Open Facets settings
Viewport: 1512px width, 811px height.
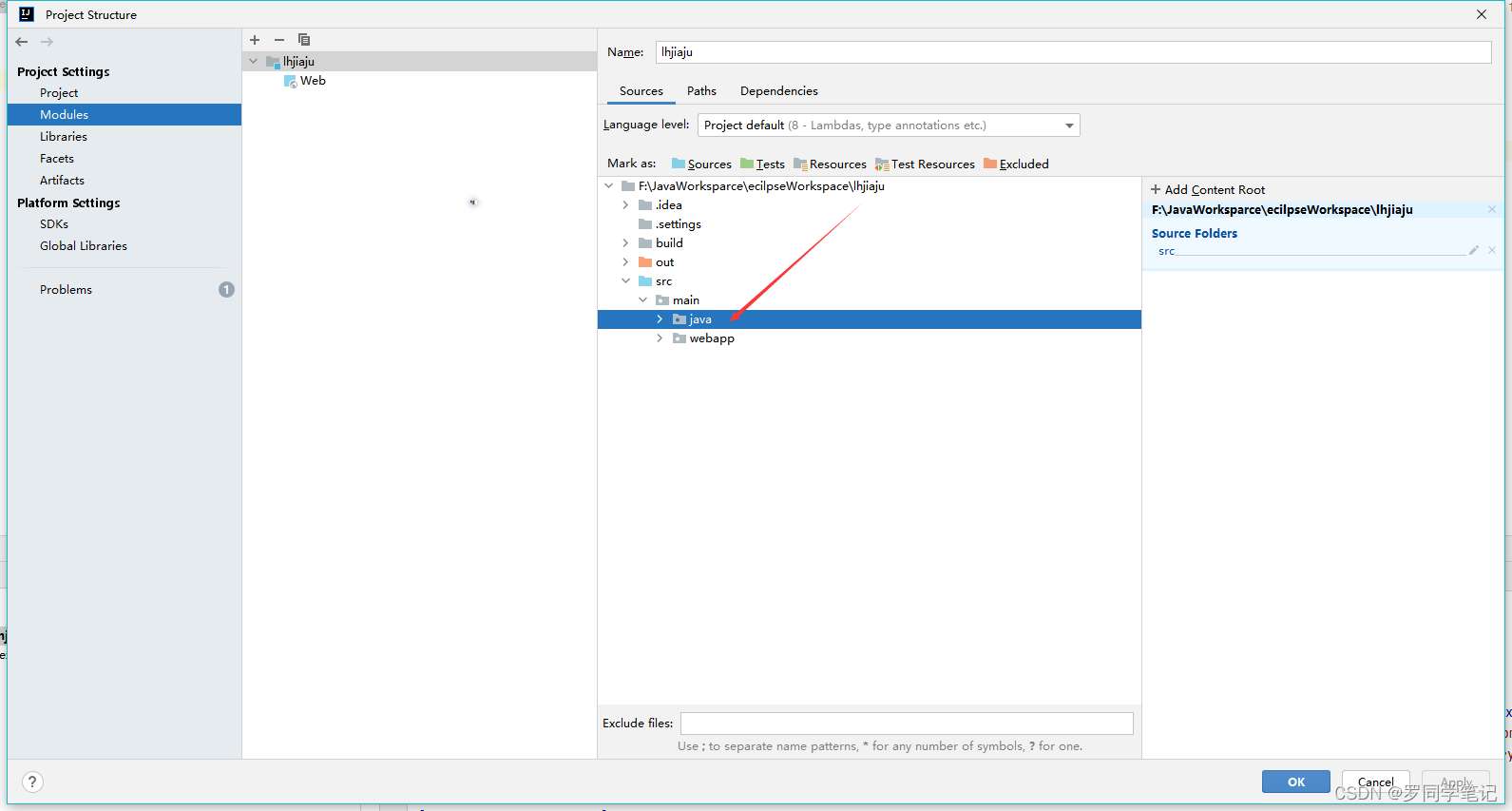coord(57,159)
